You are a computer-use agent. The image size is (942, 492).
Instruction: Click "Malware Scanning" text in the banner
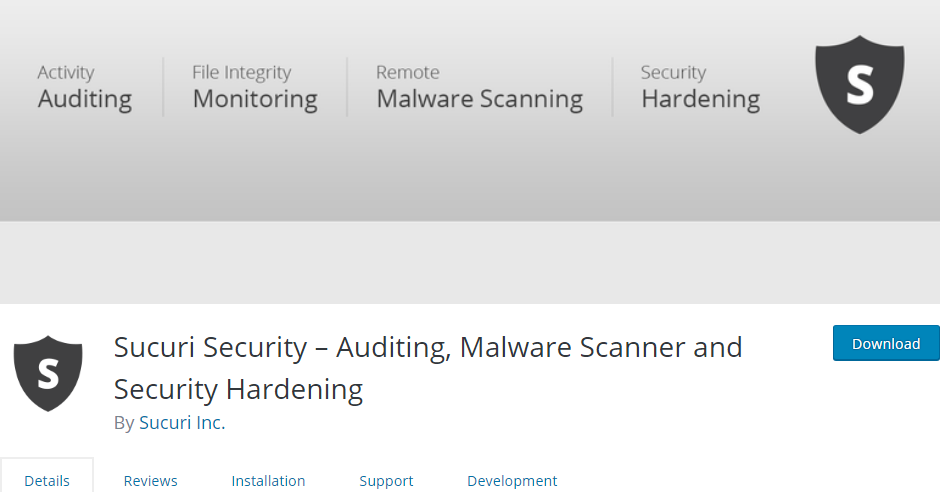tap(479, 99)
